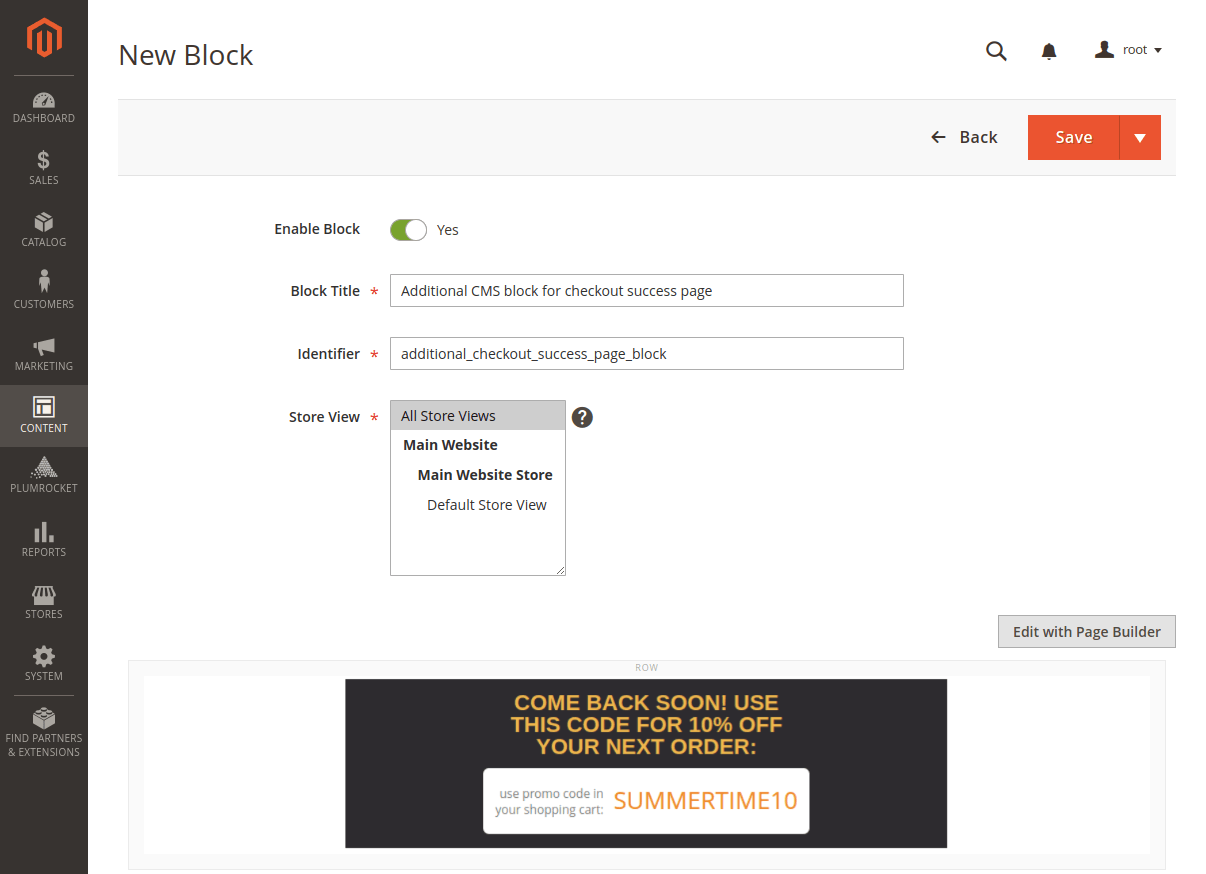This screenshot has width=1206, height=874.
Task: Click the Save button
Action: point(1073,138)
